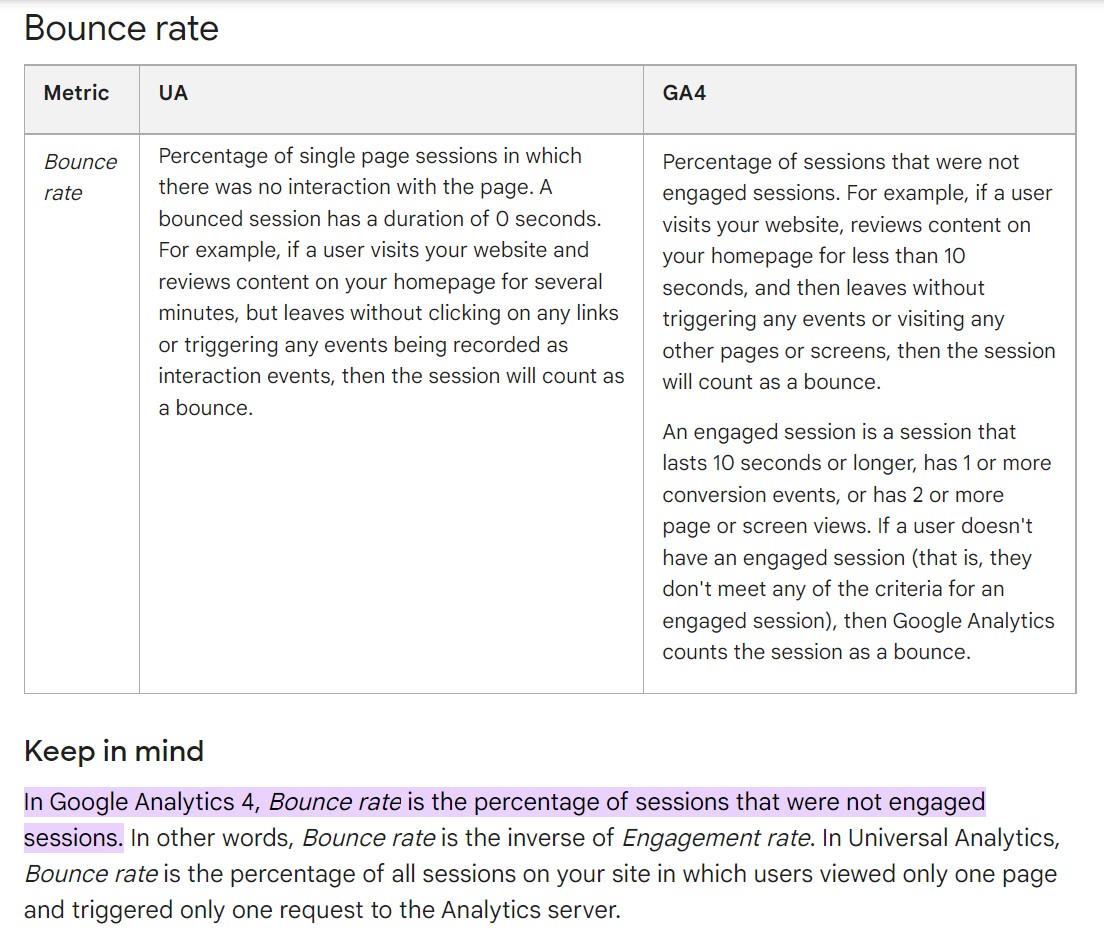Select the "Metric" column header
The height and width of the screenshot is (945, 1104).
pyautogui.click(x=76, y=93)
